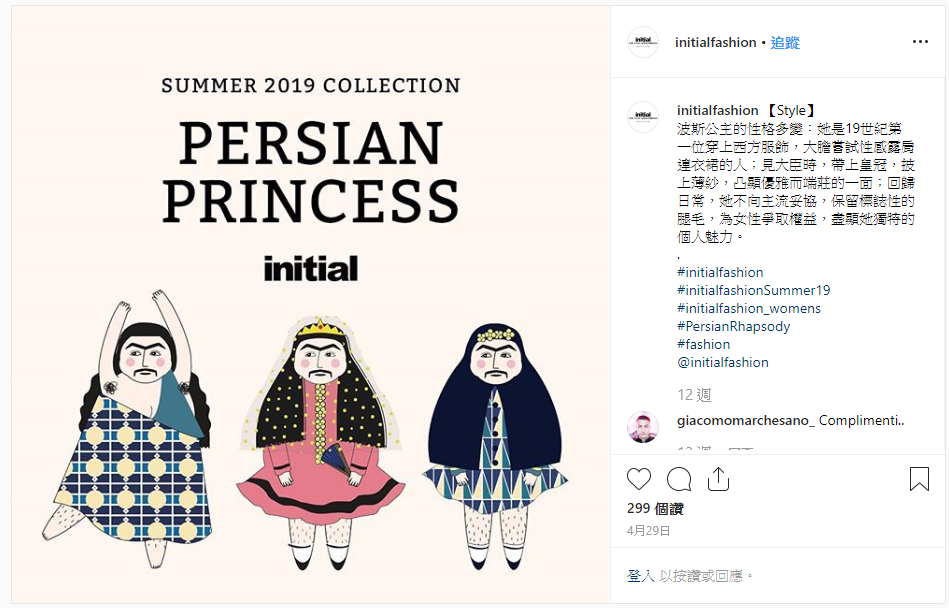Image resolution: width=949 pixels, height=608 pixels.
Task: Open the Persian Princess post image
Action: click(x=310, y=304)
